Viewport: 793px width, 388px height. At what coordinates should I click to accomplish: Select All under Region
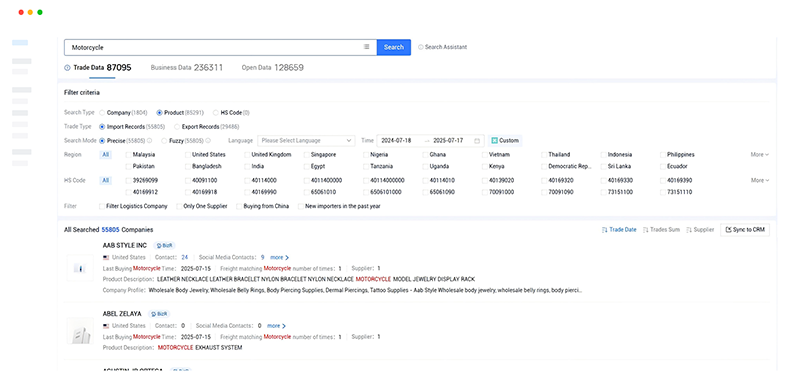click(106, 155)
